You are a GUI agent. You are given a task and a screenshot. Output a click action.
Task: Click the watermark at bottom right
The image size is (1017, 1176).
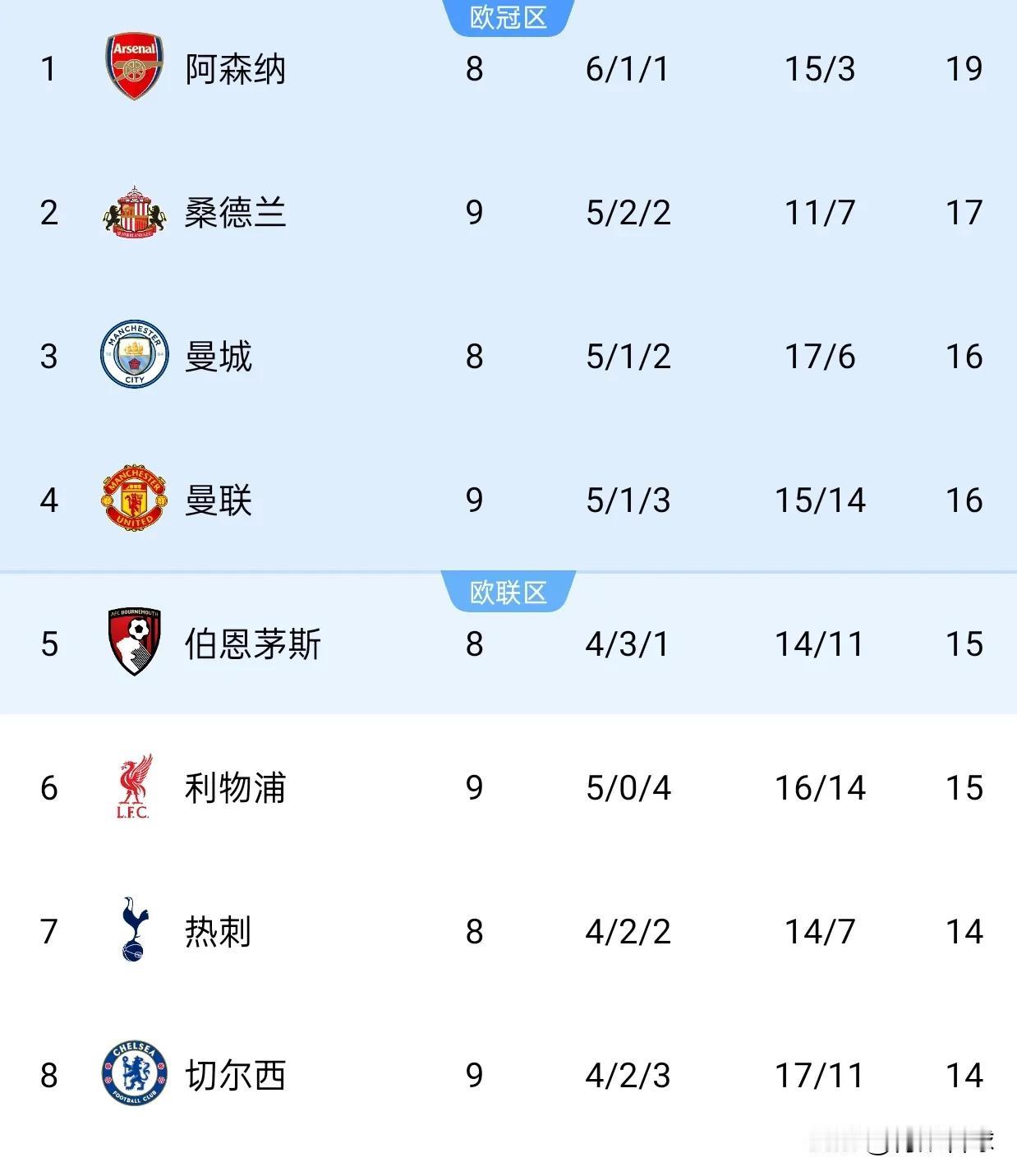910,1142
